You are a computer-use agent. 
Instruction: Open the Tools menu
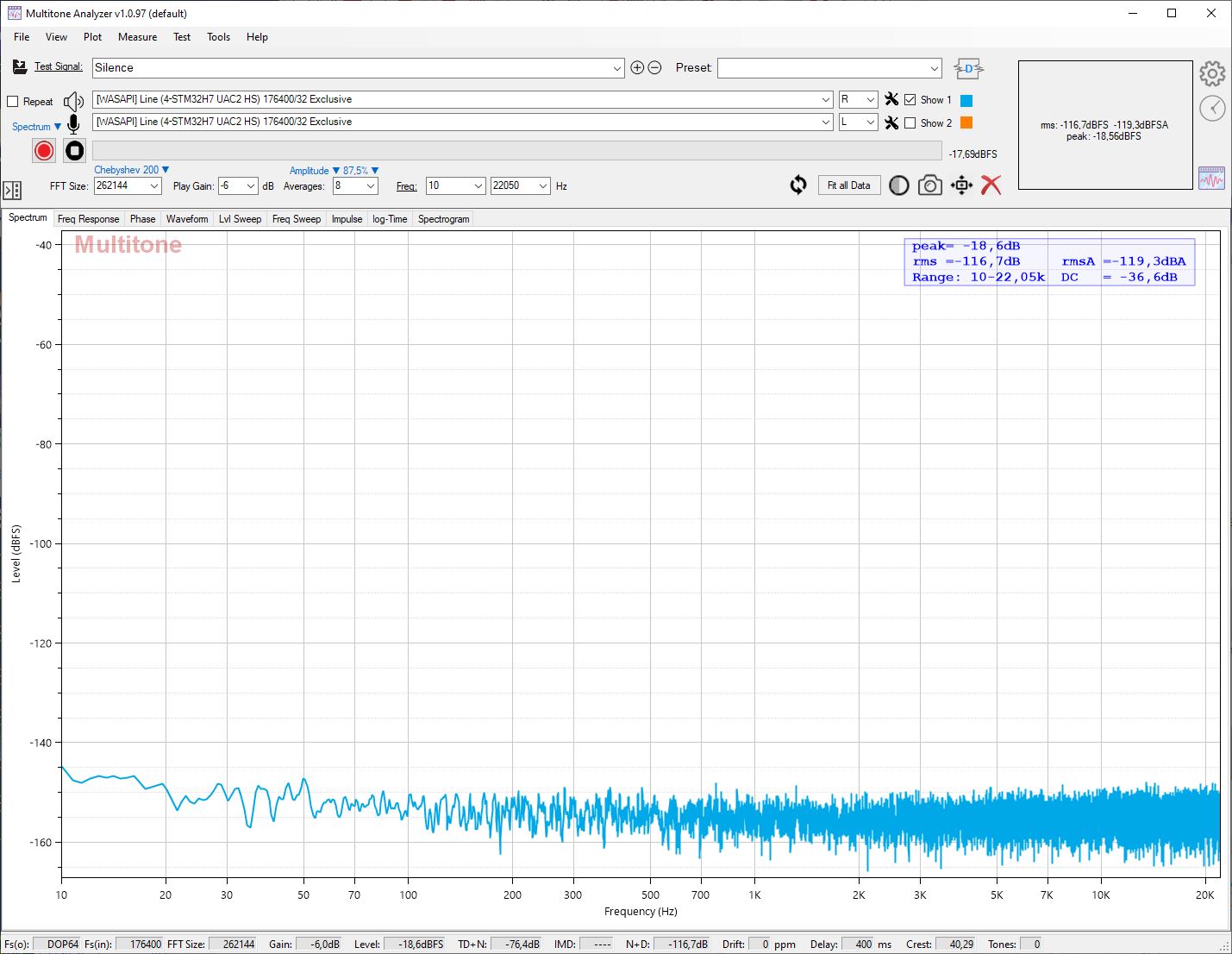(x=218, y=37)
